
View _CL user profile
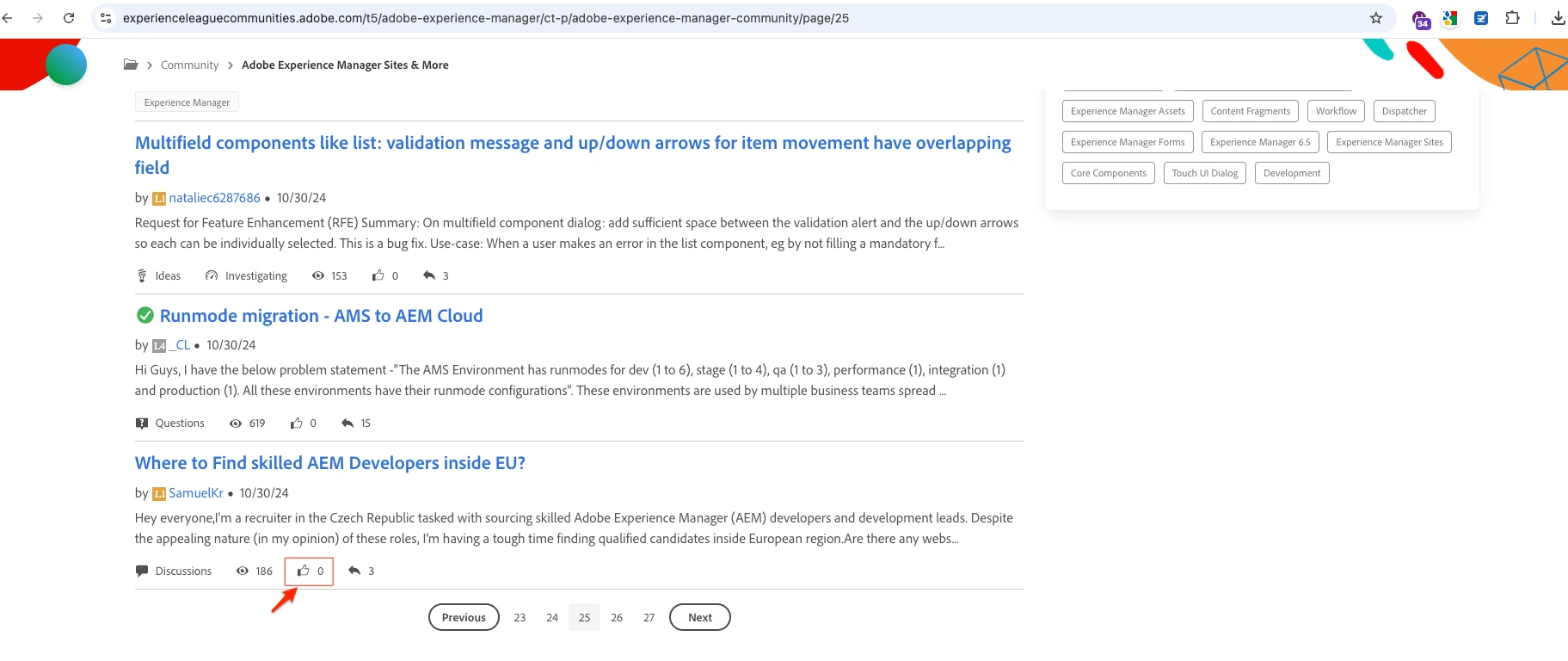click(180, 345)
